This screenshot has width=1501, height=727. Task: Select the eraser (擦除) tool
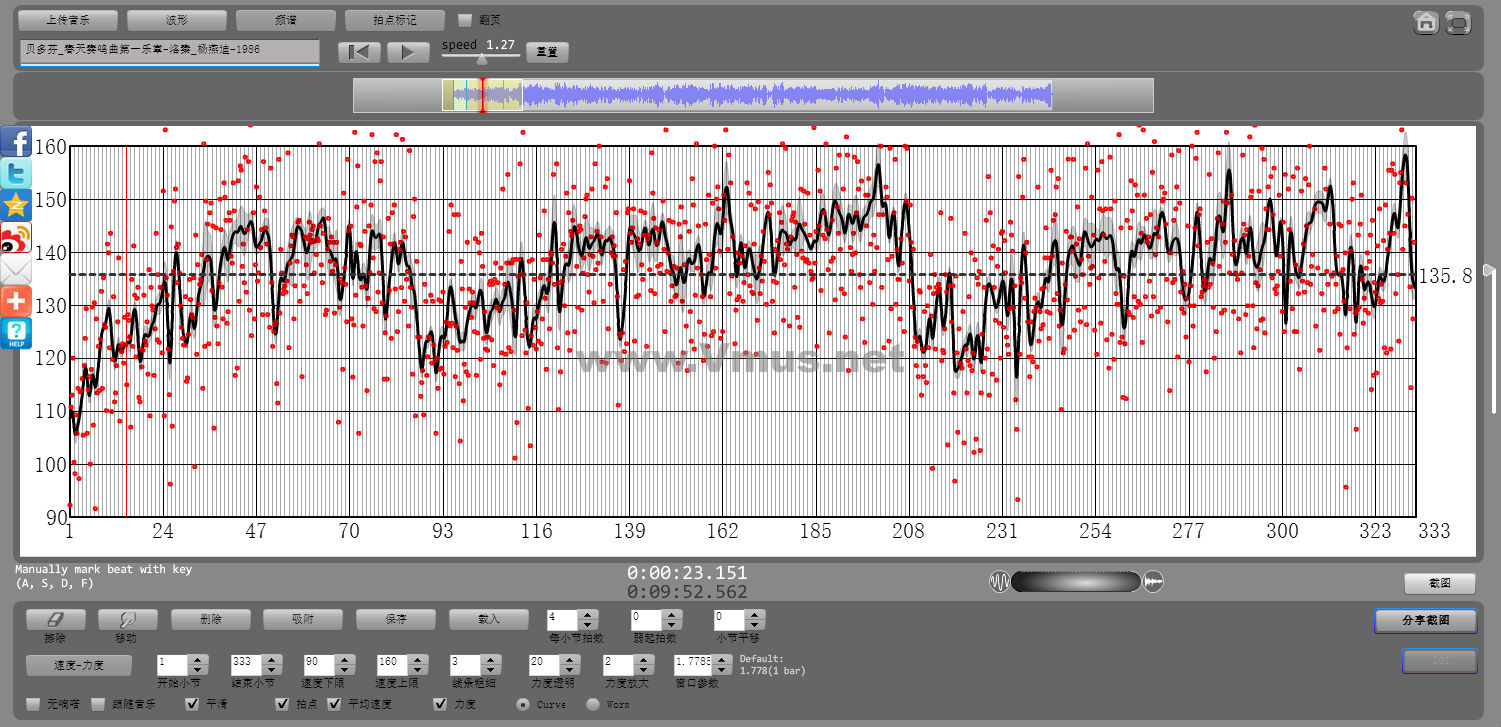(55, 619)
